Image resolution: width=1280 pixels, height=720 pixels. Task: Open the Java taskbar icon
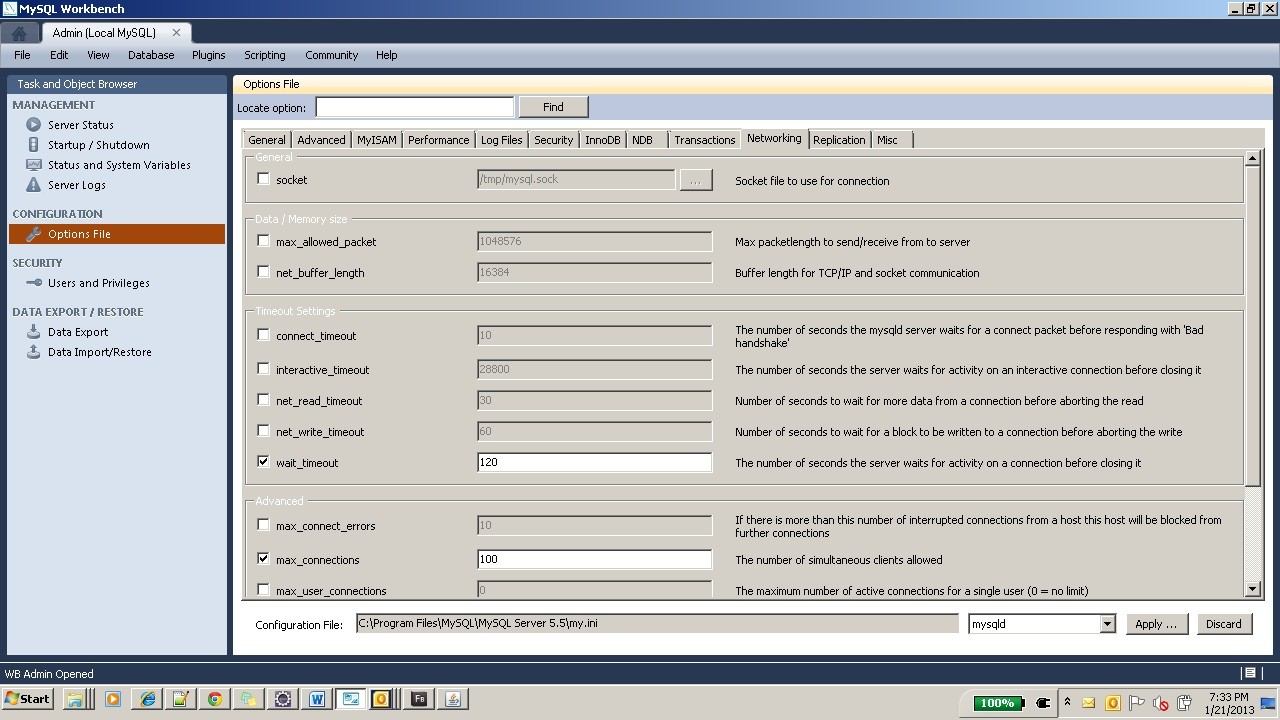[453, 700]
